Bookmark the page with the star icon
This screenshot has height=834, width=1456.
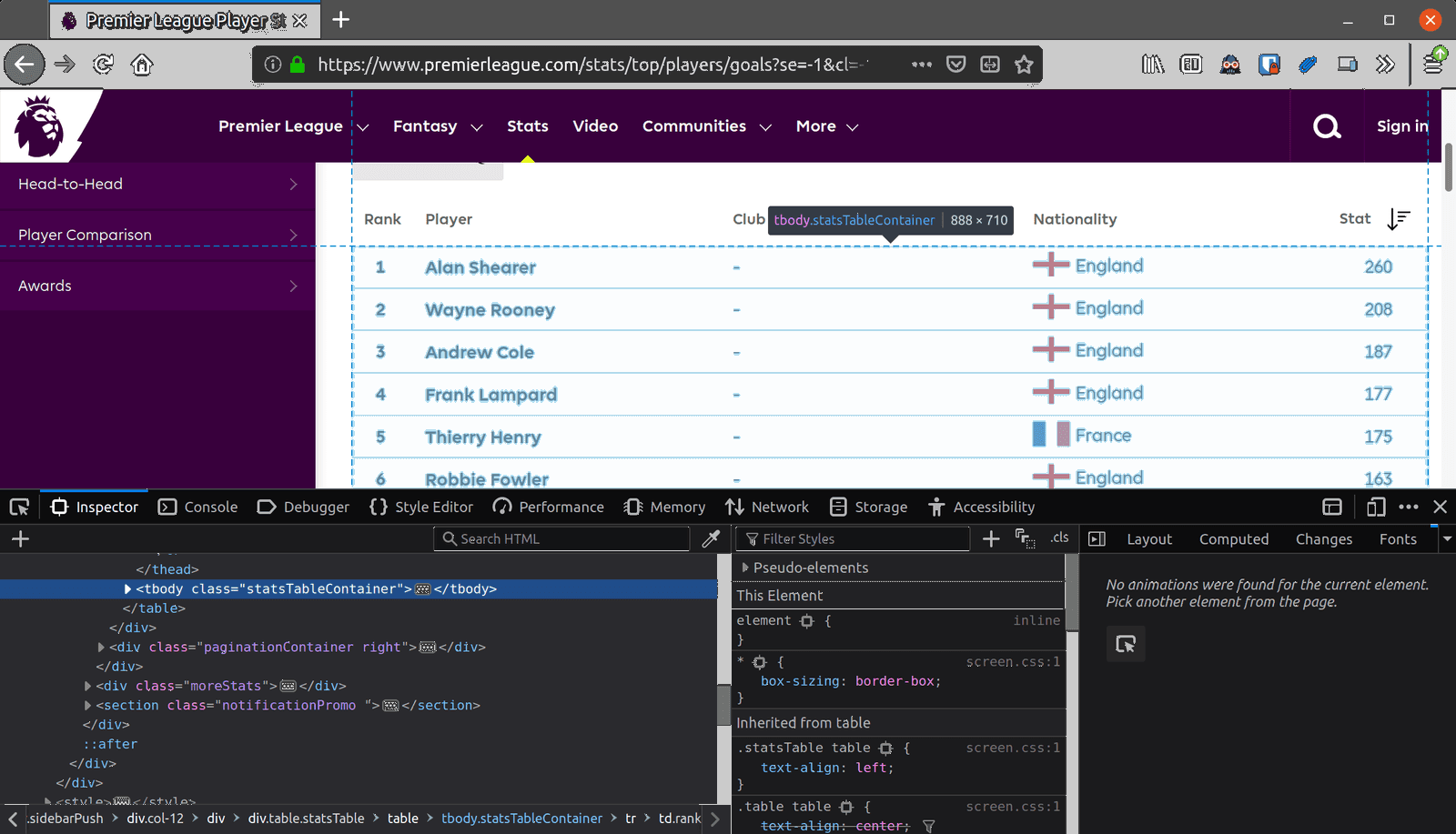1024,65
